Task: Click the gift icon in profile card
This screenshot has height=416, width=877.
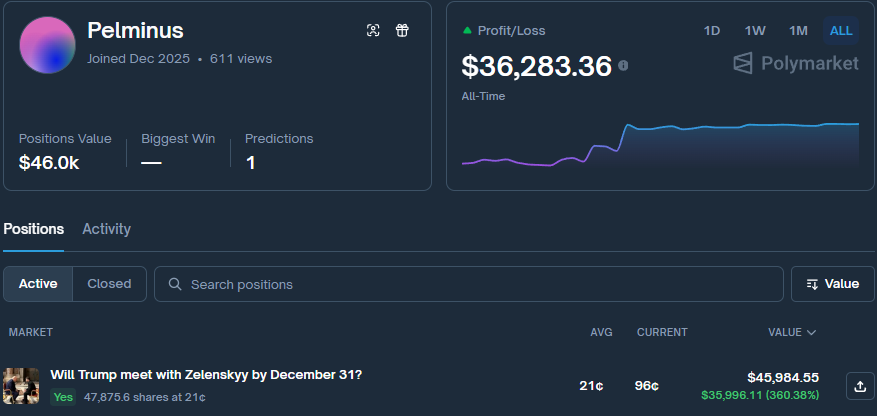Action: [x=402, y=30]
